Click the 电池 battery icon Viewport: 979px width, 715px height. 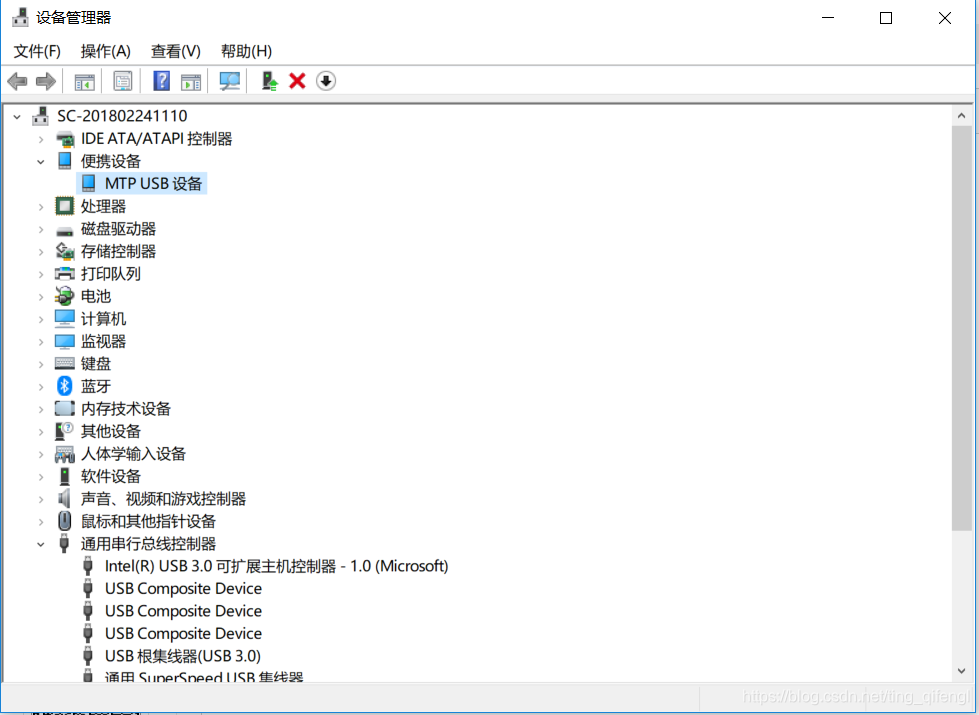[x=65, y=296]
